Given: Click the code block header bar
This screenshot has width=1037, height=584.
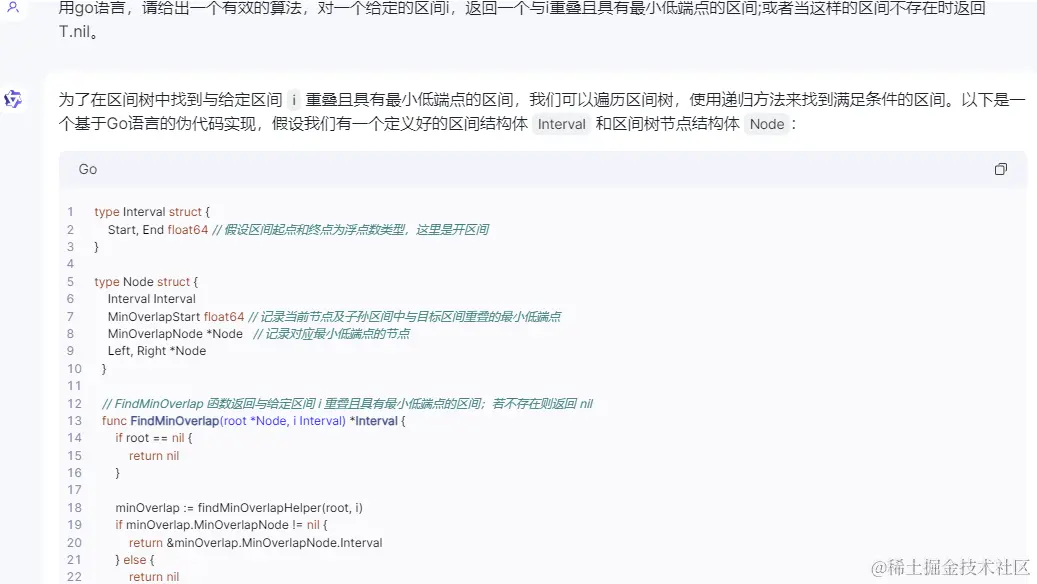Looking at the screenshot, I should (x=540, y=169).
